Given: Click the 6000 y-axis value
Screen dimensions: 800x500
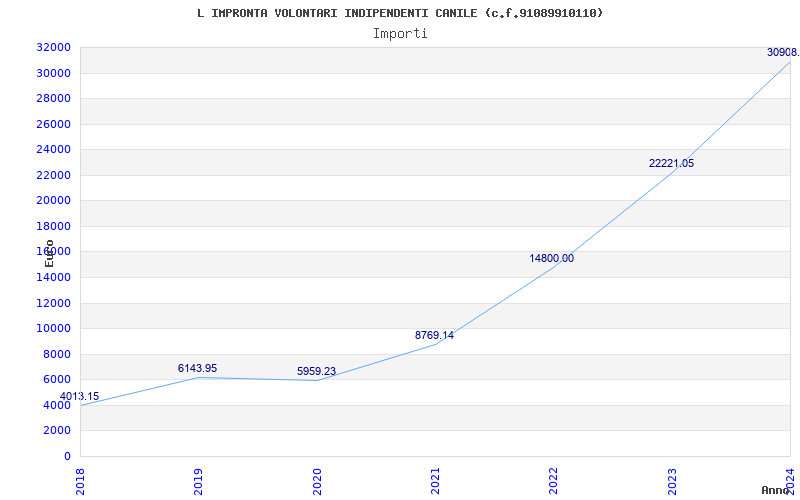Looking at the screenshot, I should click(x=56, y=380).
